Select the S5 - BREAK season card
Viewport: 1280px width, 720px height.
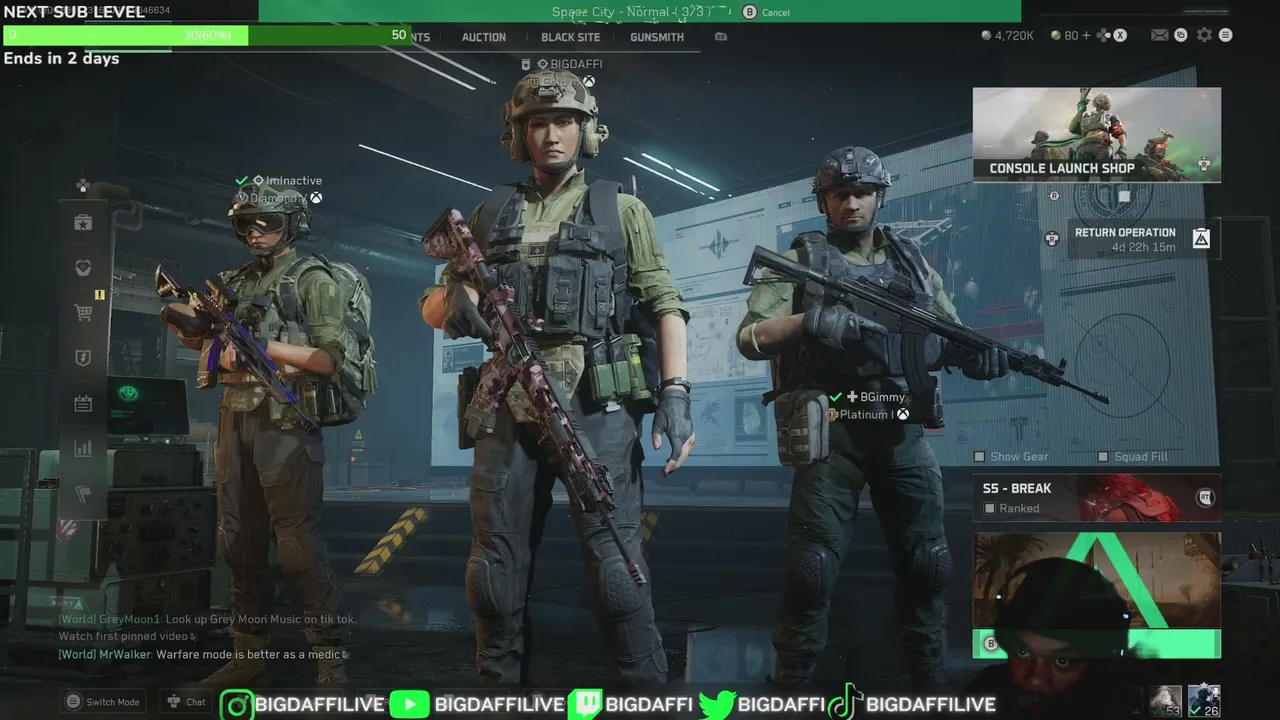point(1096,498)
